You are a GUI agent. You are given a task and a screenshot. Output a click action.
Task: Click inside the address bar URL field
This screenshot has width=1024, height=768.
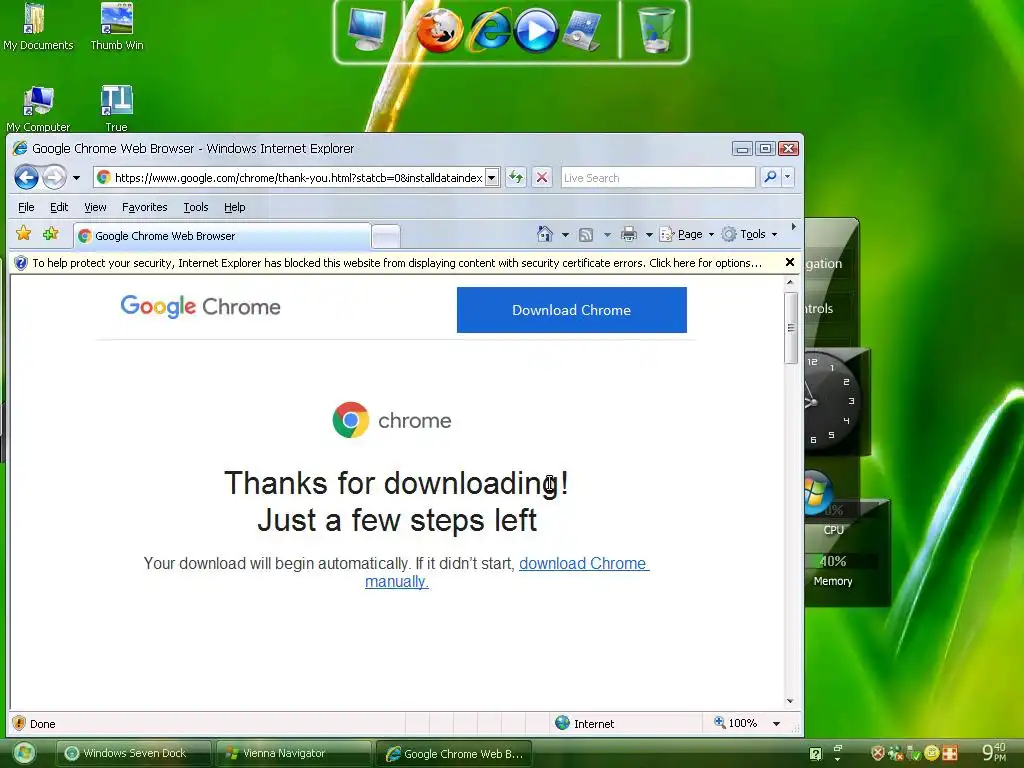pos(298,178)
